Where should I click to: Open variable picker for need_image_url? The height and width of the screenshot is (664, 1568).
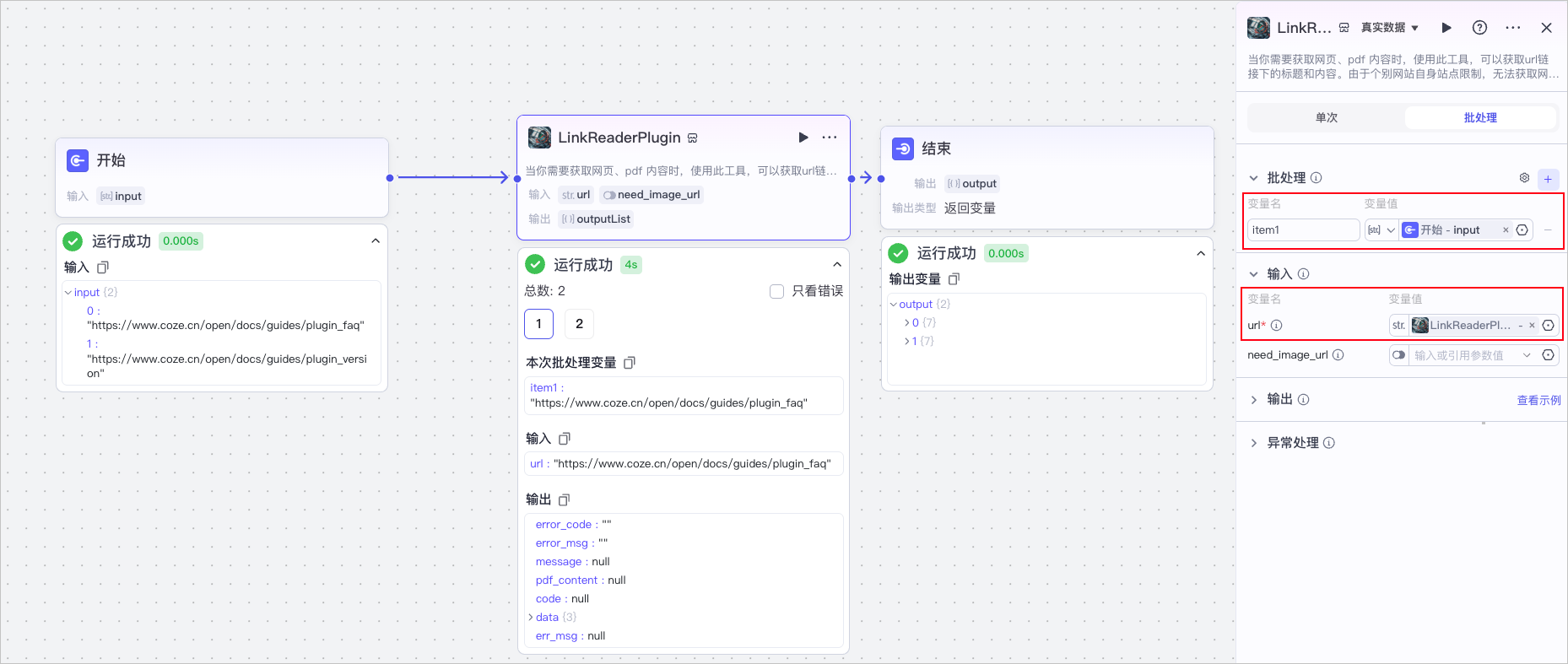1548,355
